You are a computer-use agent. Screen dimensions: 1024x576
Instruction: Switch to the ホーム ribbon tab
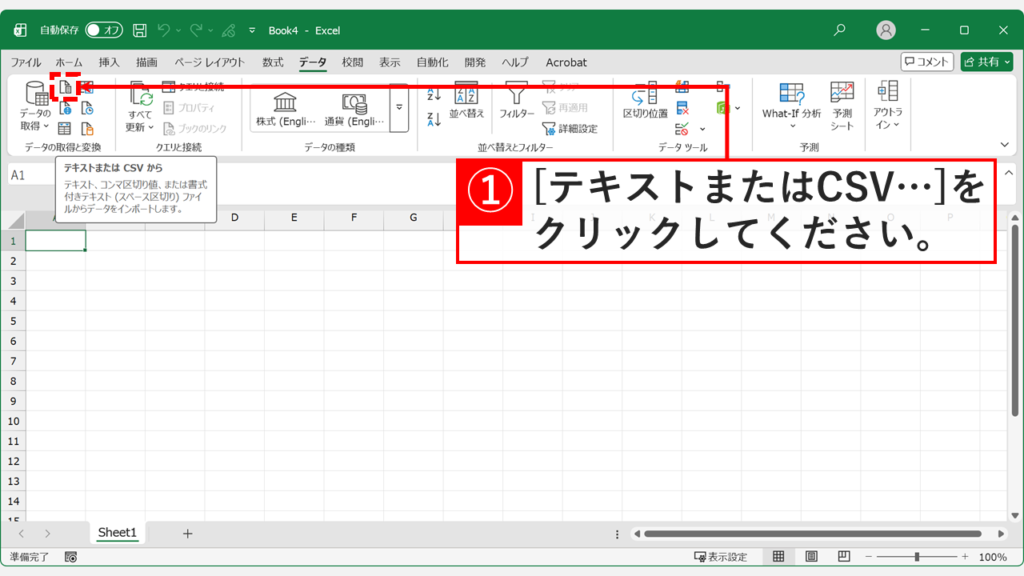[67, 62]
